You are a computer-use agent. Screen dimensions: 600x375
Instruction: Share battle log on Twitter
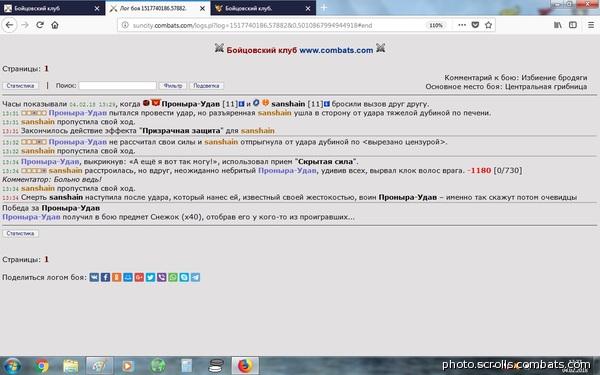tap(150, 277)
